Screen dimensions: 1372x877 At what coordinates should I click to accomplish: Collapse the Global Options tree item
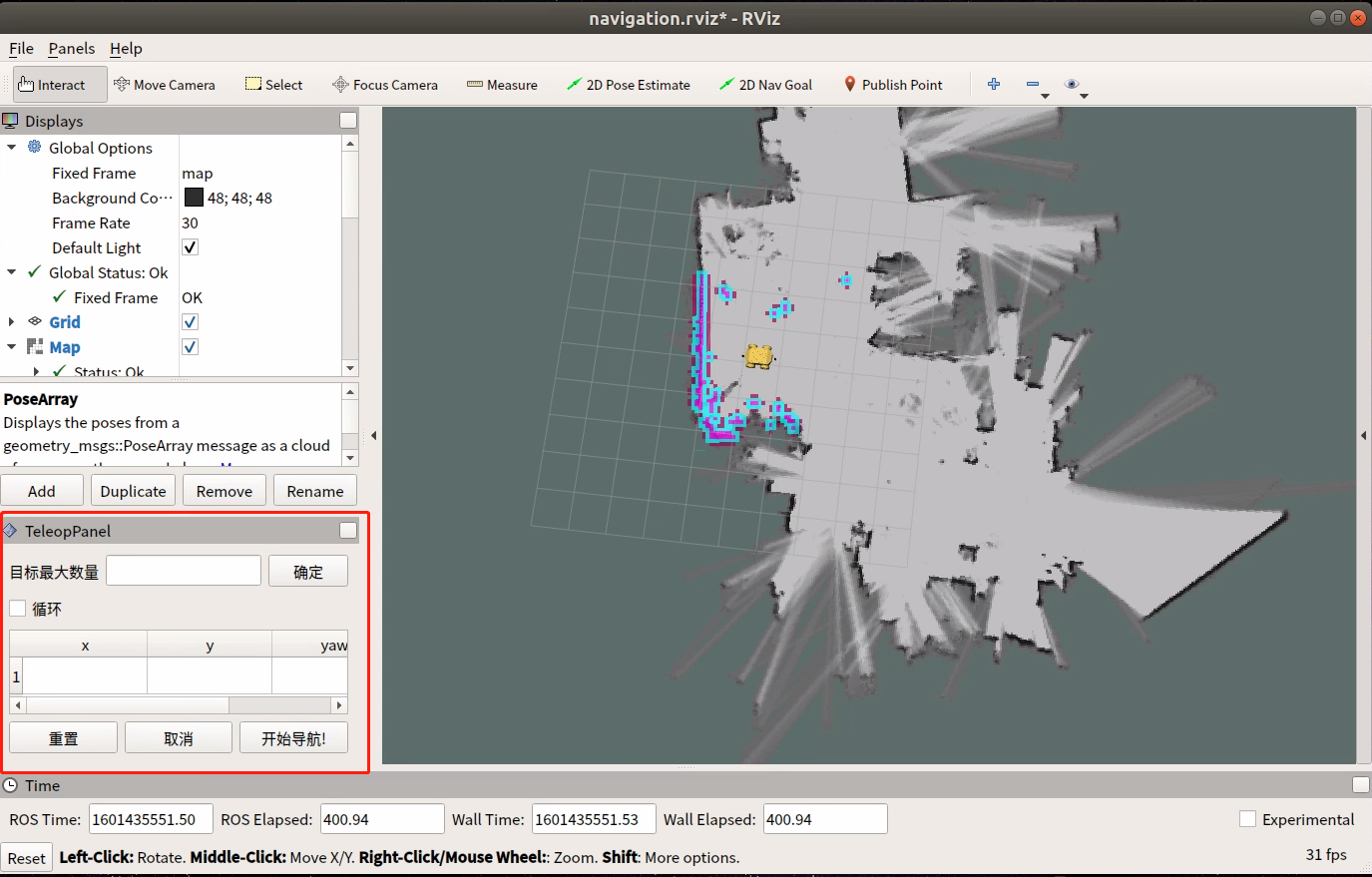pyautogui.click(x=12, y=148)
